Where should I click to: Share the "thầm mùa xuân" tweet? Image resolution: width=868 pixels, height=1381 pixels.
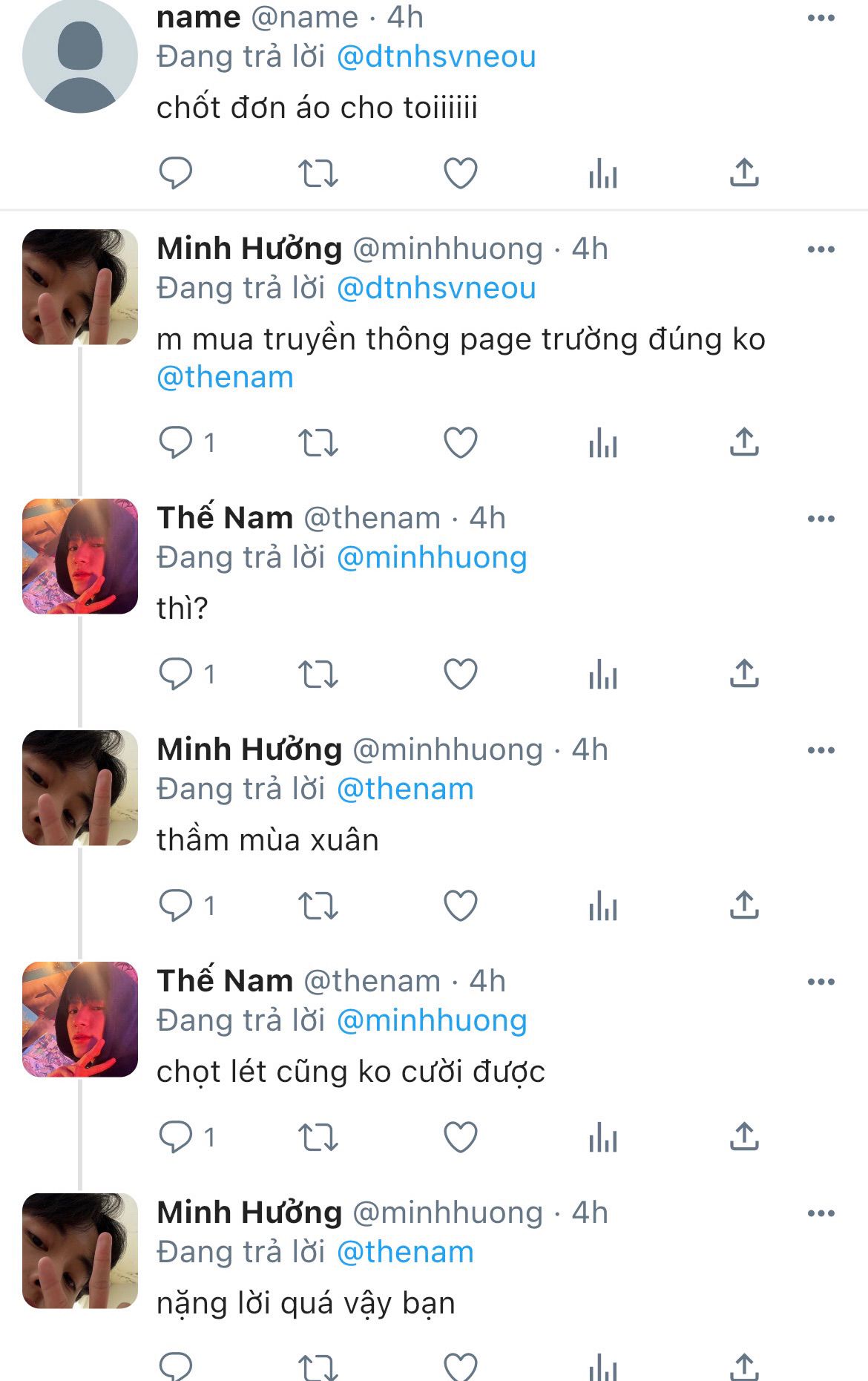(x=744, y=906)
